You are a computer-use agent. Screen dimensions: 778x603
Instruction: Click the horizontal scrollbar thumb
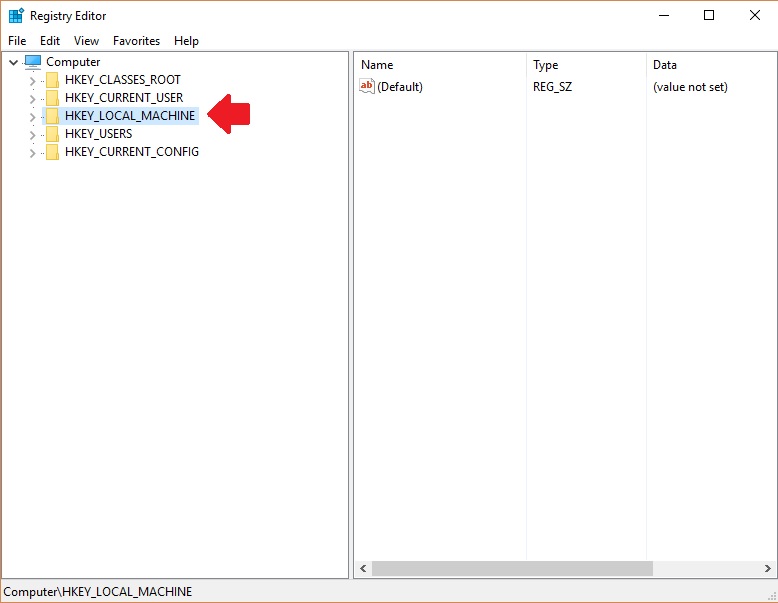coord(512,569)
